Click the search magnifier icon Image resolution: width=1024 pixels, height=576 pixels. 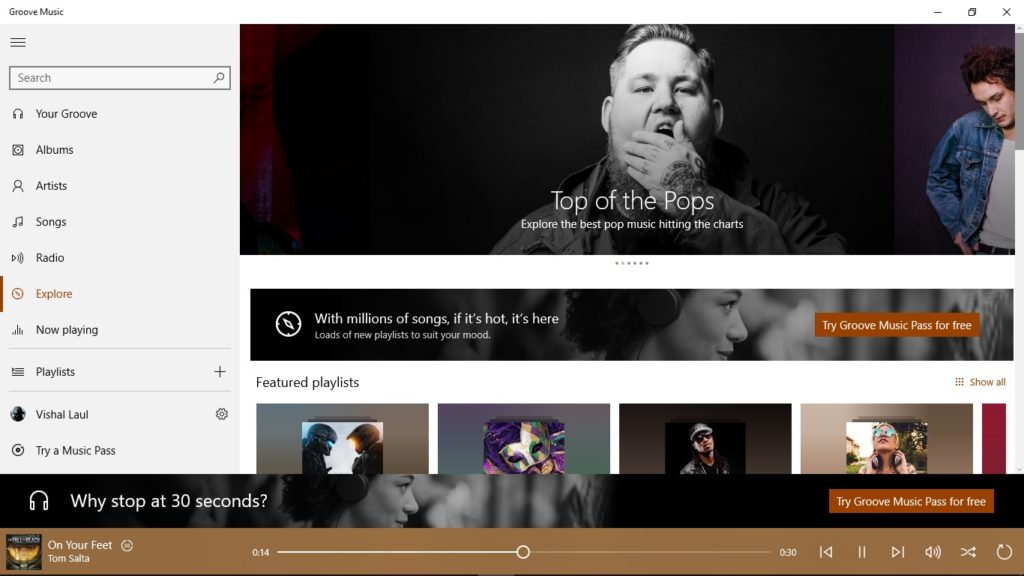point(219,78)
